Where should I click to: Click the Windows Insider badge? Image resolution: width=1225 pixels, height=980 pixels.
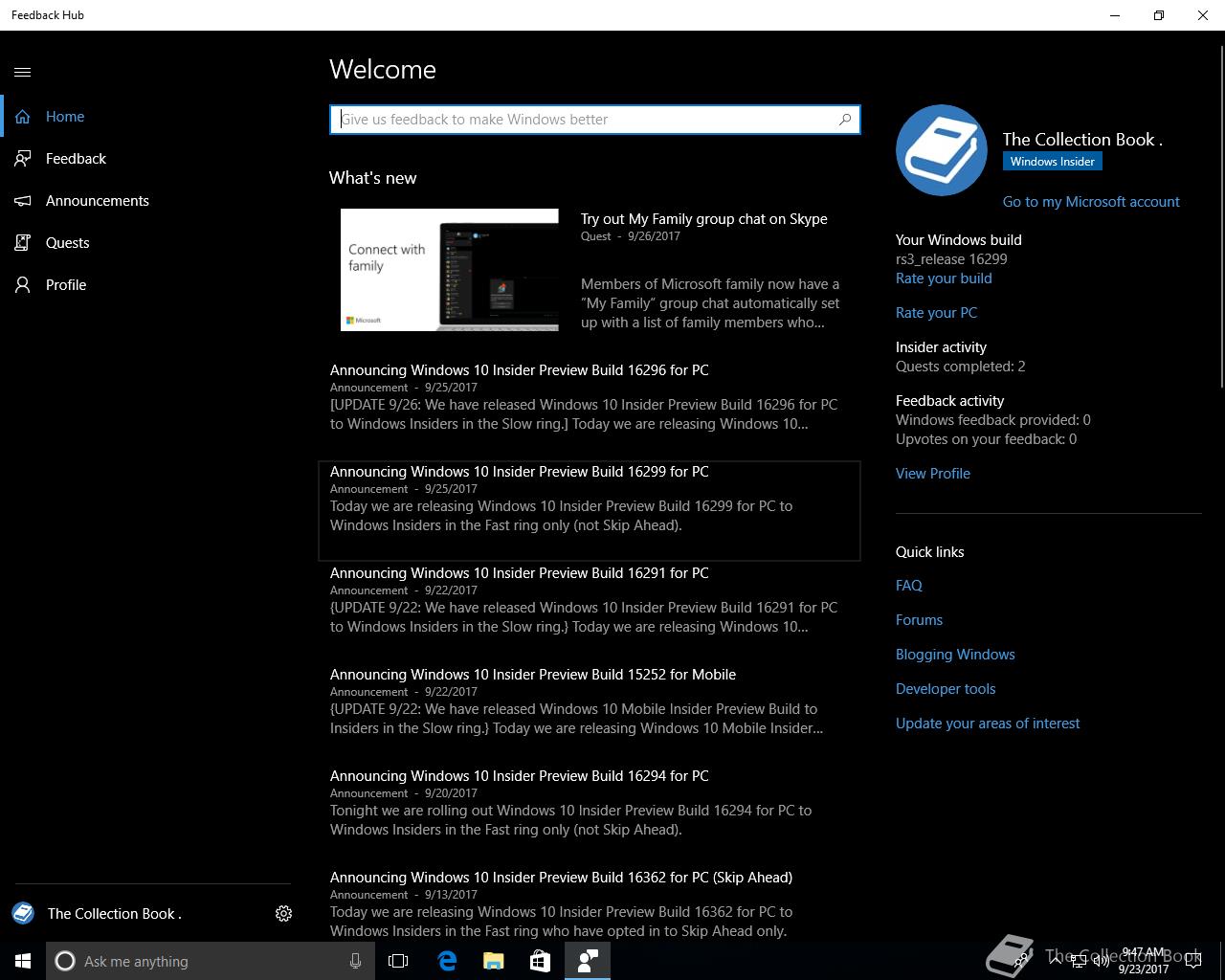1053,162
